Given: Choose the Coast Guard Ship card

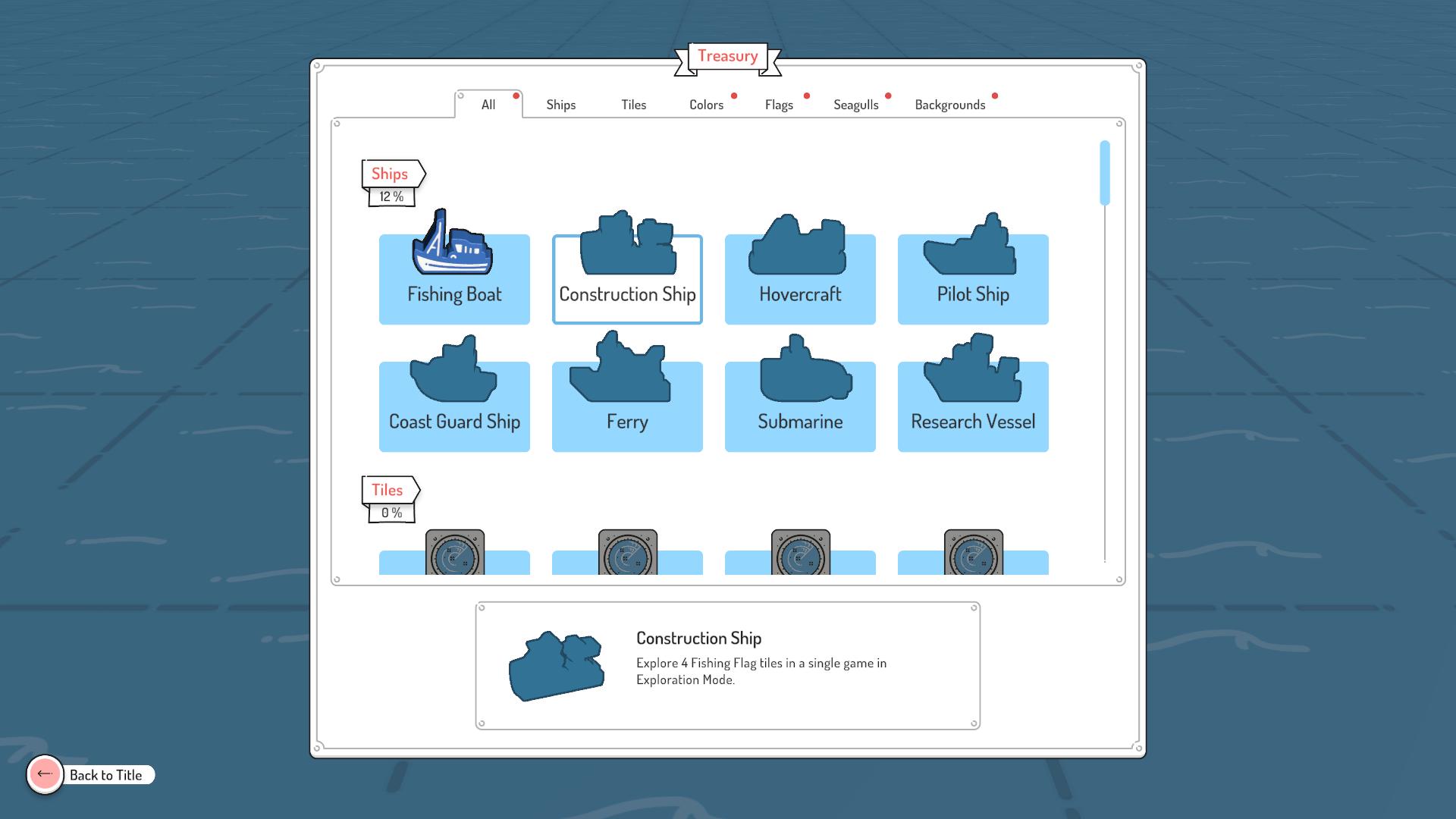Looking at the screenshot, I should (x=453, y=405).
